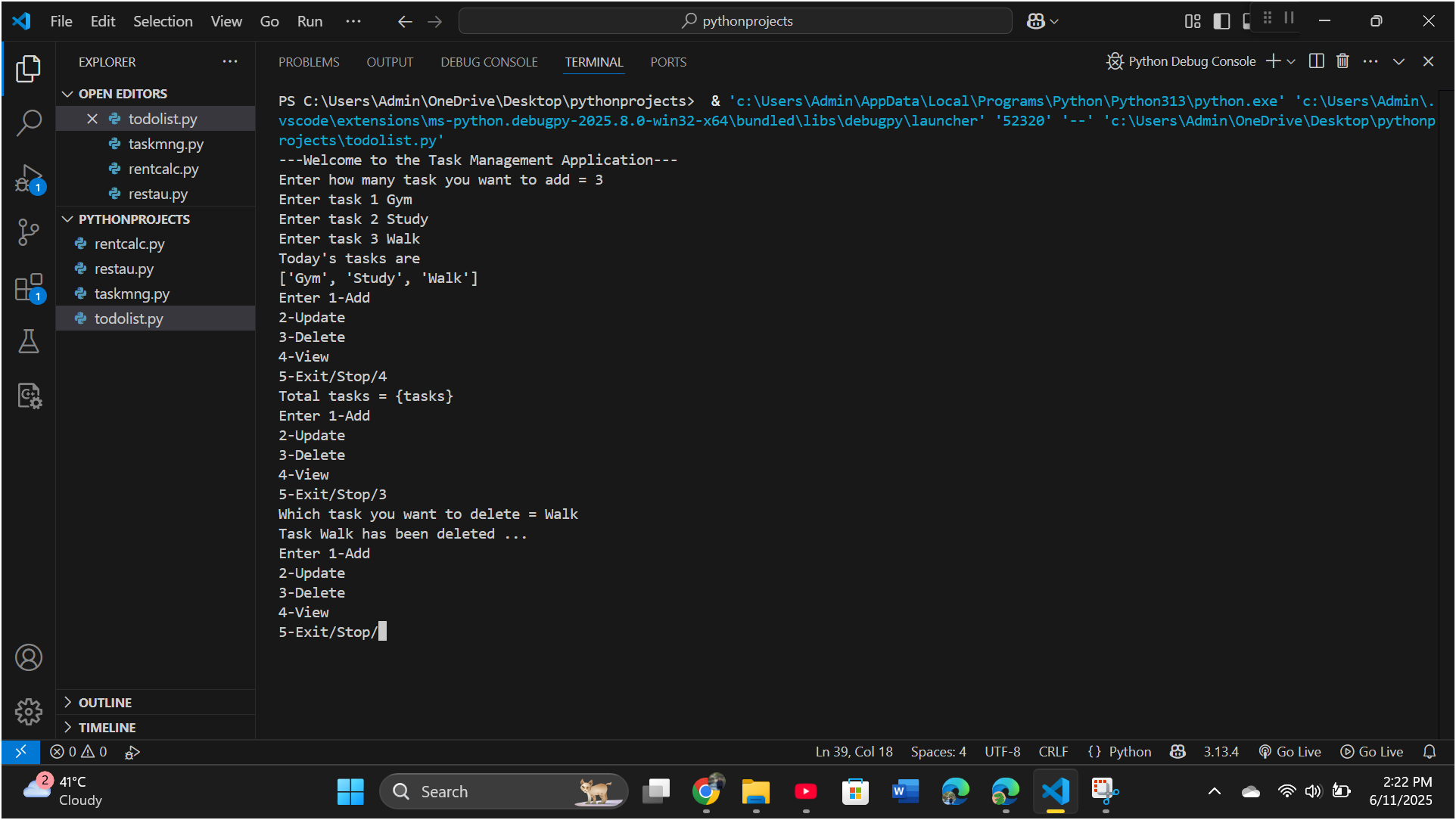
Task: Click the pythonprojects command center search
Action: pos(735,21)
